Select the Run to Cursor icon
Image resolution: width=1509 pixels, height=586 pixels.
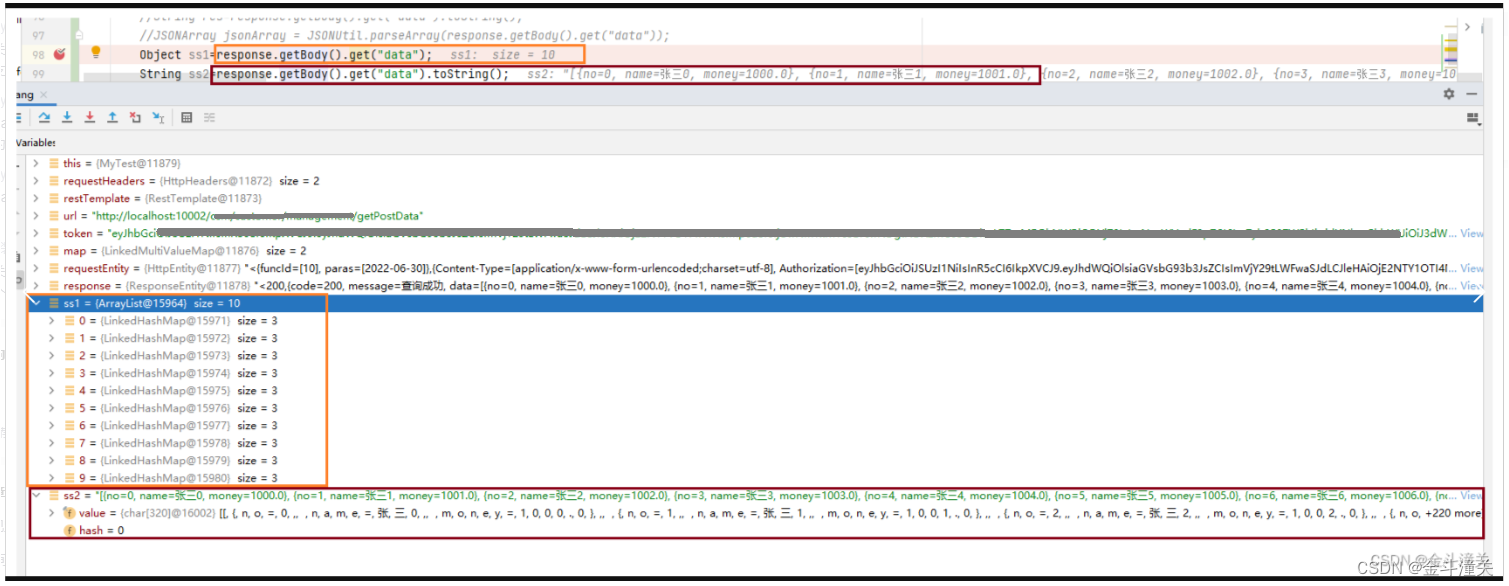coord(158,117)
